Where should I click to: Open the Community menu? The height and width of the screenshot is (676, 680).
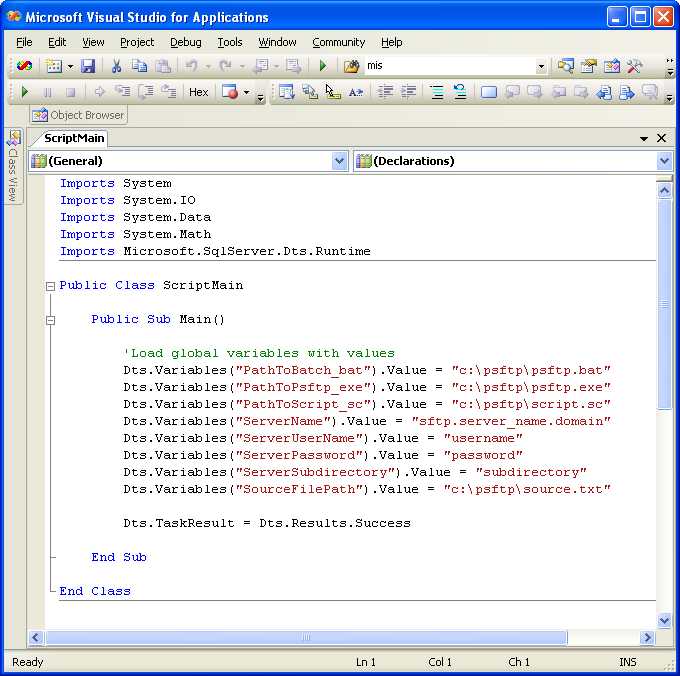point(339,42)
